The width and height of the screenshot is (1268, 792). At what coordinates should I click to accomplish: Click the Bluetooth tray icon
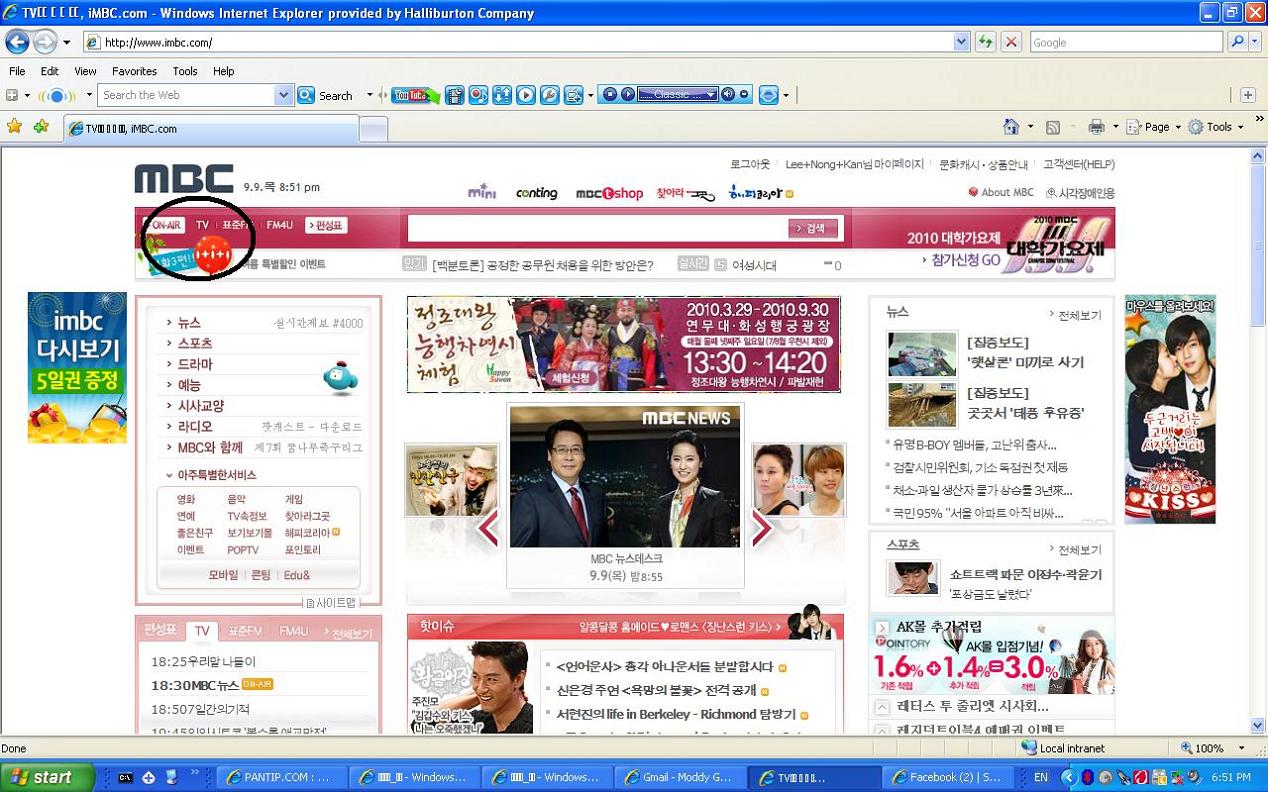[x=1087, y=777]
